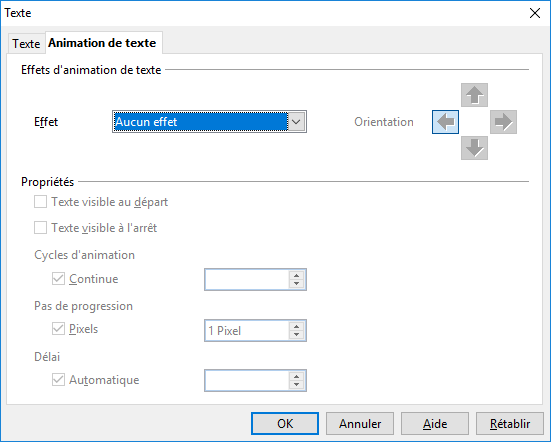This screenshot has width=551, height=442.
Task: Click the Annuler button
Action: point(360,424)
